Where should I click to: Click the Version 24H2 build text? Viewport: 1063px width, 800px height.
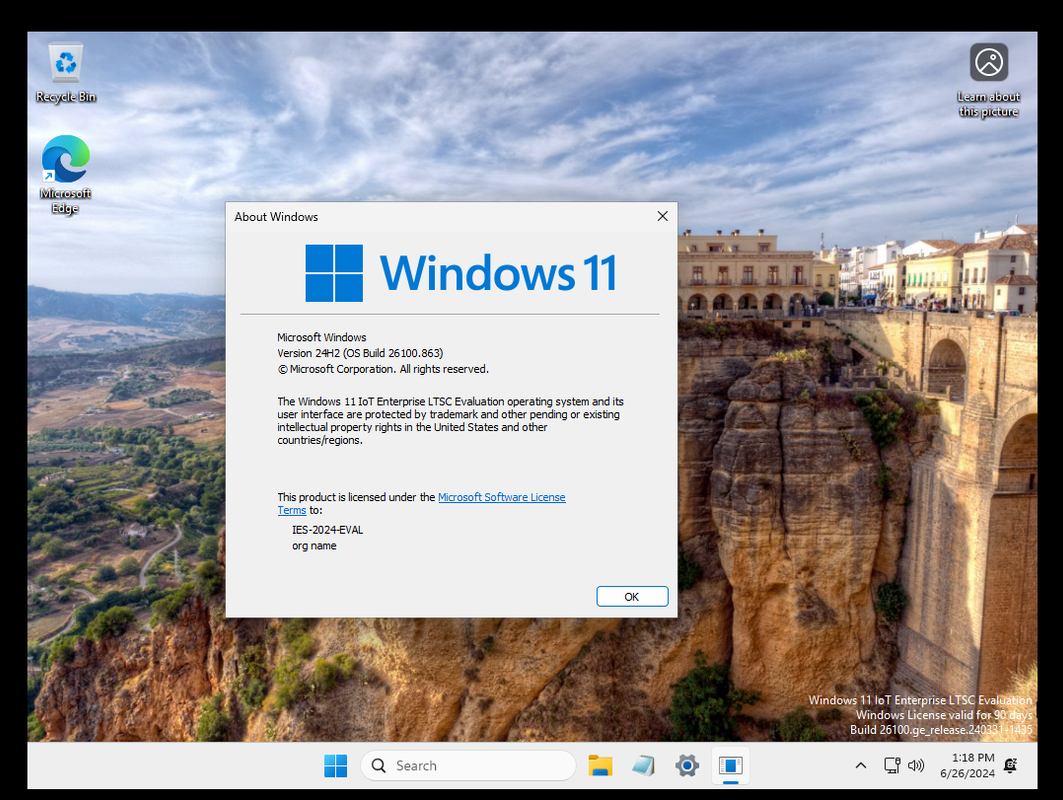(x=360, y=353)
